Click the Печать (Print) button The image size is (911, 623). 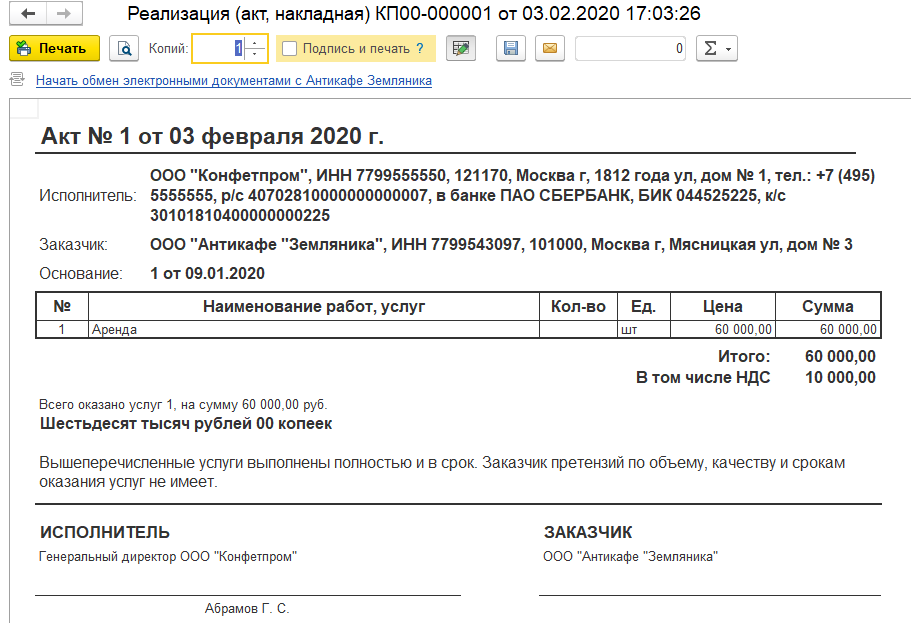pyautogui.click(x=54, y=48)
